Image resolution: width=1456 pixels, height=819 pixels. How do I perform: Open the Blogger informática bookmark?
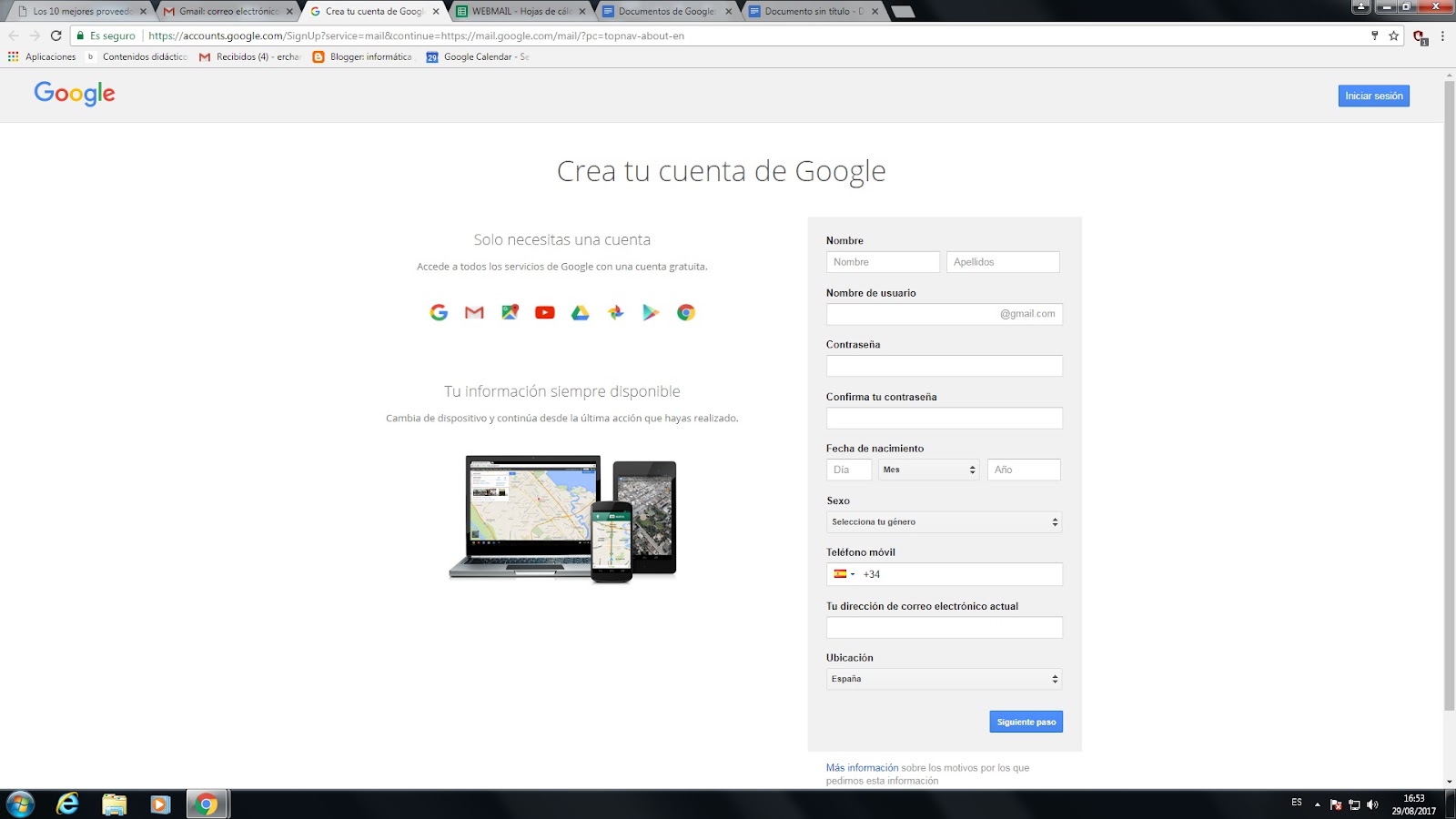[362, 56]
